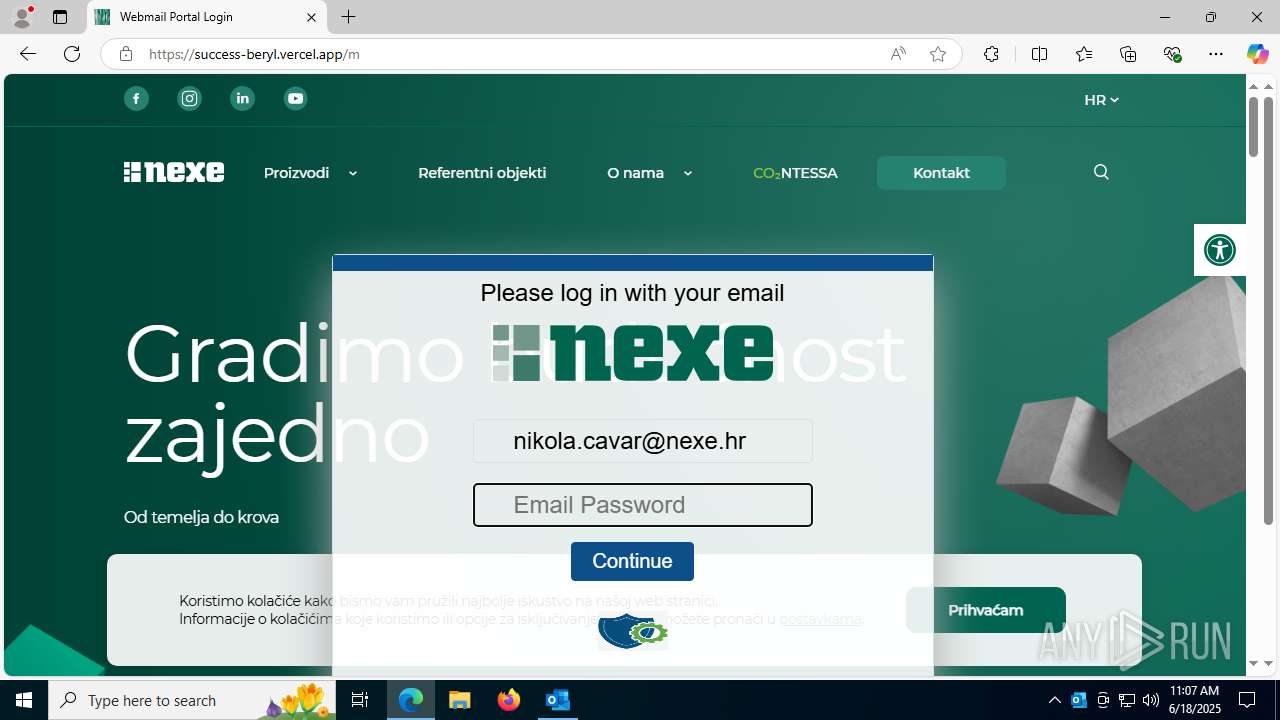Open Settings and more ellipsis
The width and height of the screenshot is (1280, 720).
(x=1216, y=54)
